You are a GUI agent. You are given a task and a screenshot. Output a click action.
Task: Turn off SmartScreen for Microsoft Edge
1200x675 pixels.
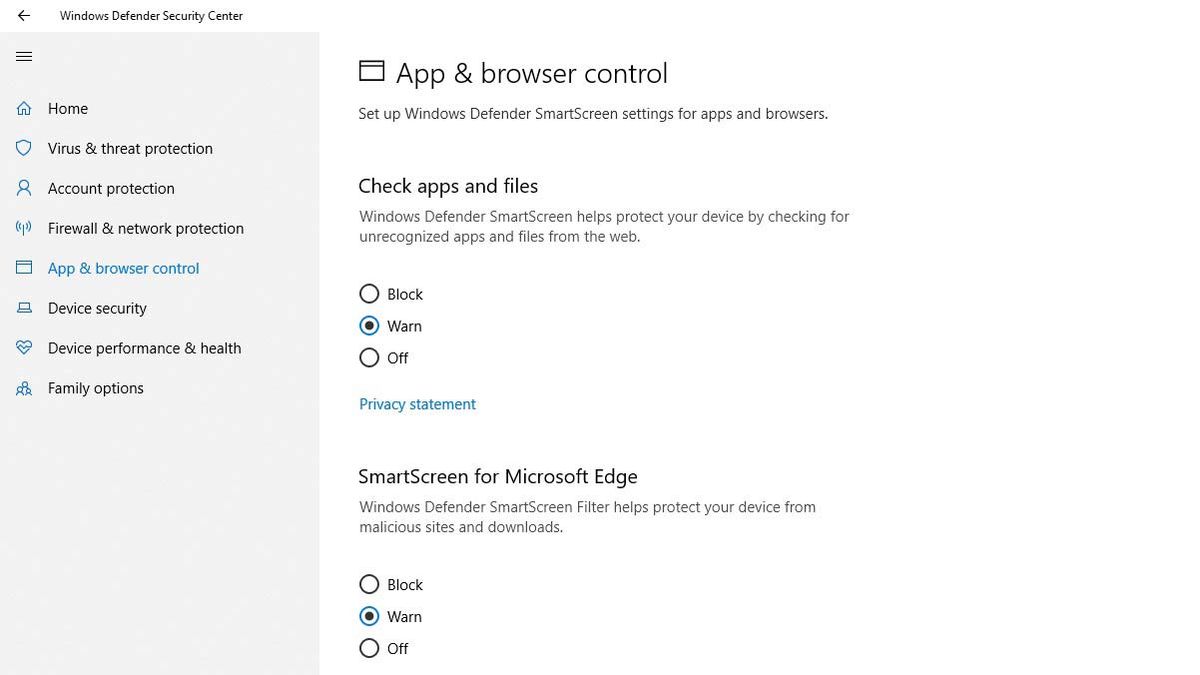tap(369, 648)
